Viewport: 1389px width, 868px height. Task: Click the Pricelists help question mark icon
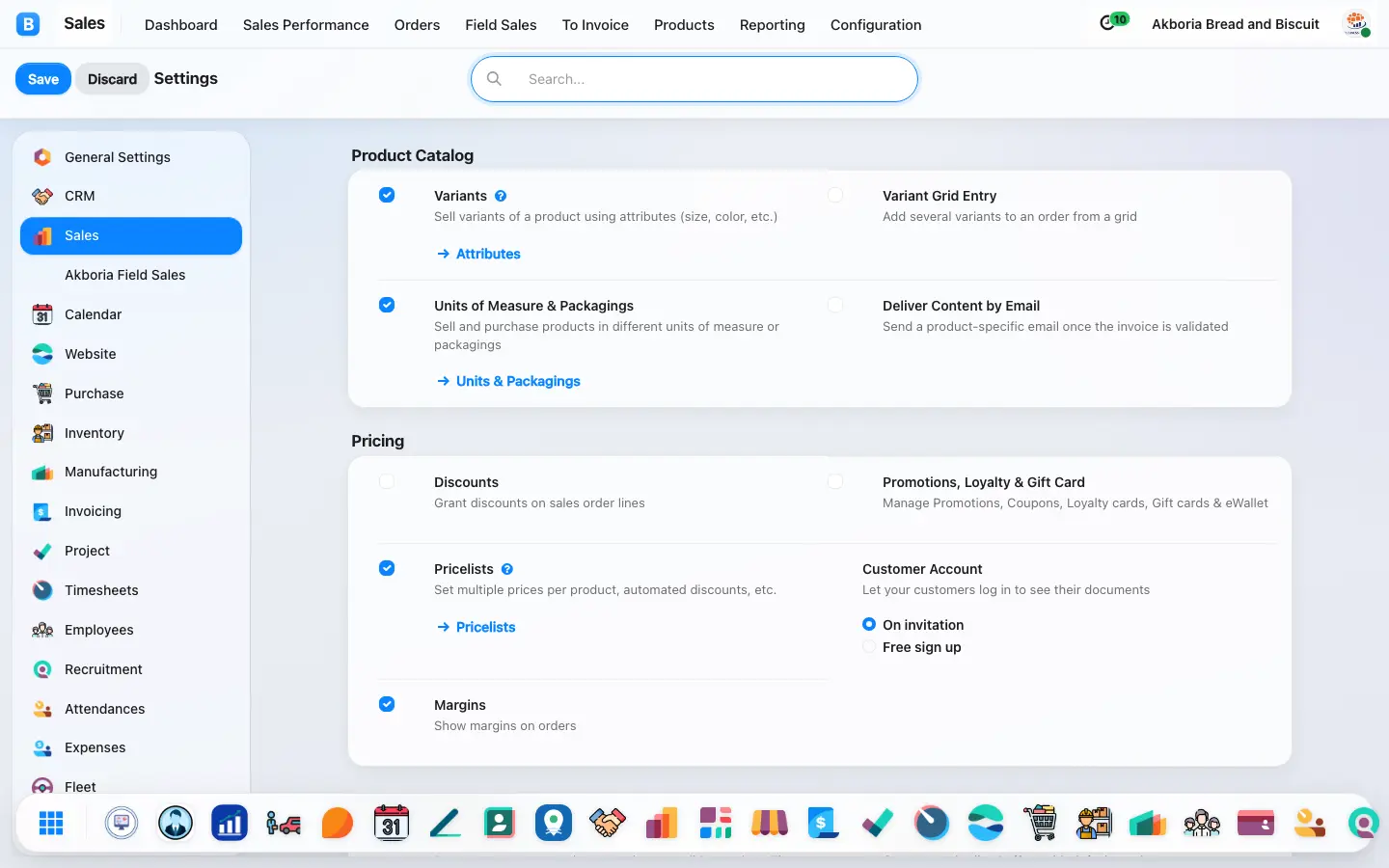pos(507,569)
